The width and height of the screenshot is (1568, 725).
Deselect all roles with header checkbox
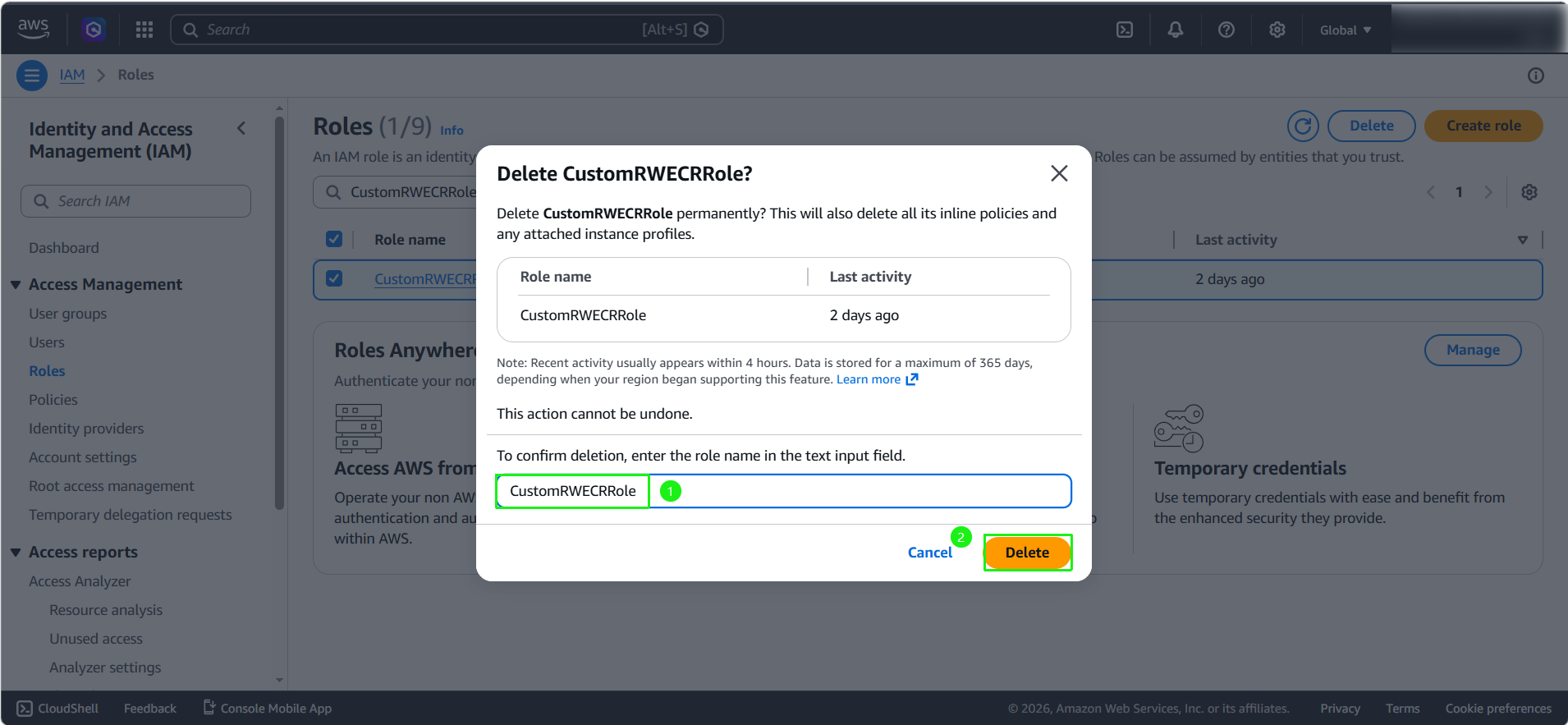tap(334, 239)
